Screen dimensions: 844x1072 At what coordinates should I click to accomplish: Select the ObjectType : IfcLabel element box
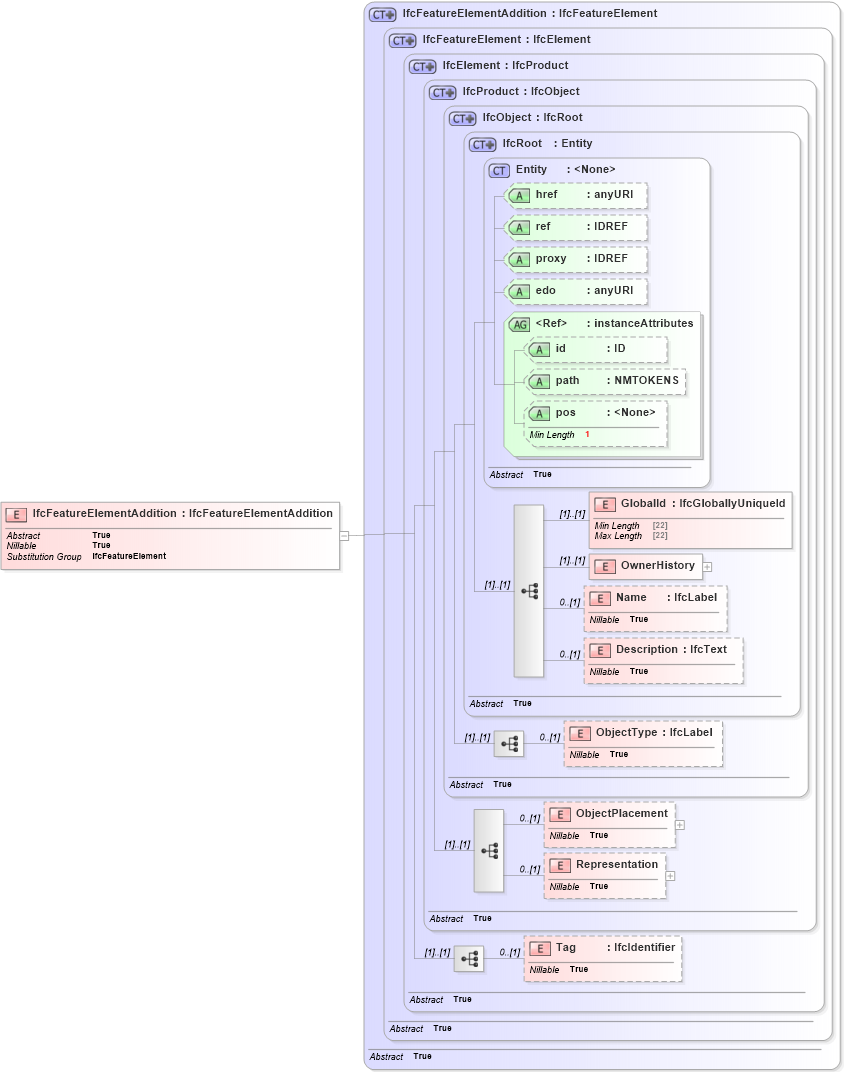pyautogui.click(x=642, y=742)
